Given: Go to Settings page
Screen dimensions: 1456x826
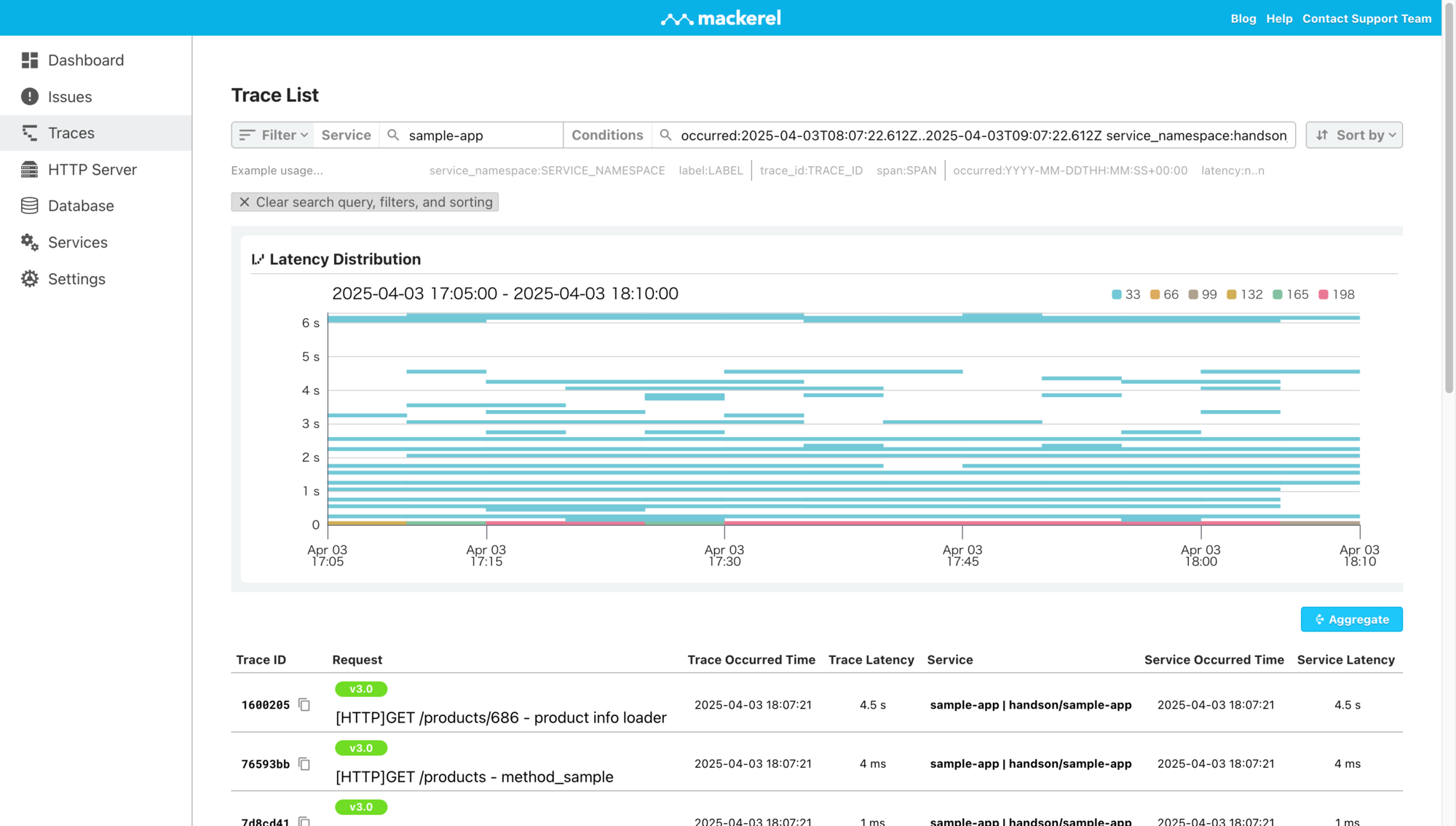Looking at the screenshot, I should [76, 279].
